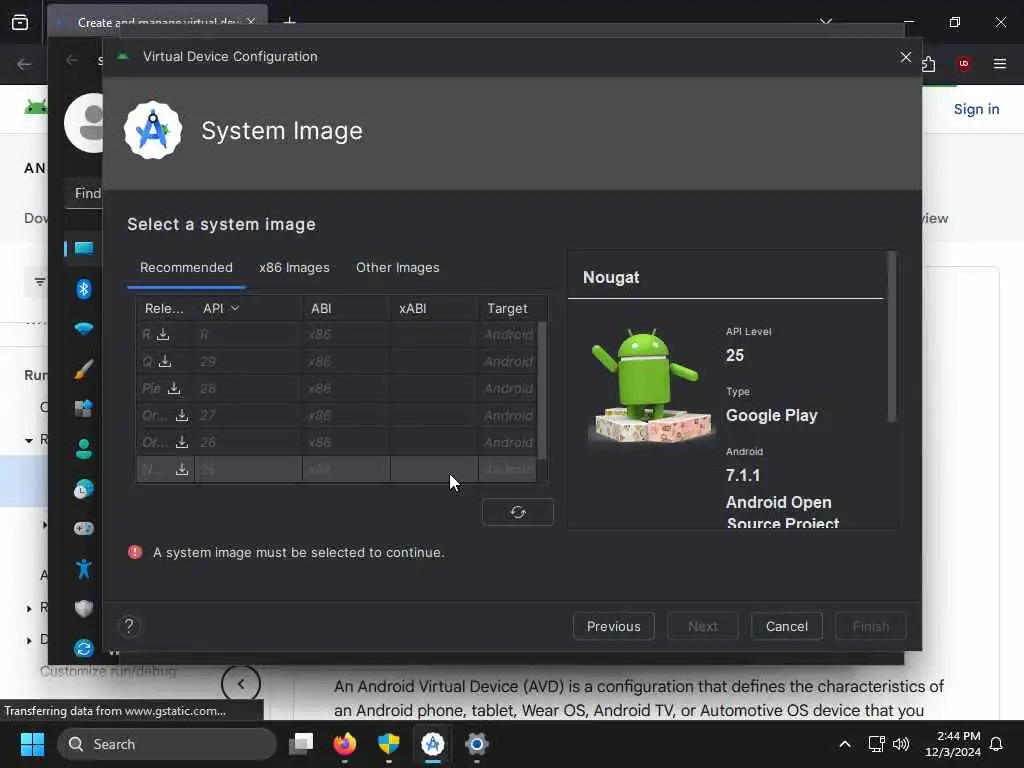1024x768 pixels.
Task: Download the Q API 29 image
Action: point(165,361)
